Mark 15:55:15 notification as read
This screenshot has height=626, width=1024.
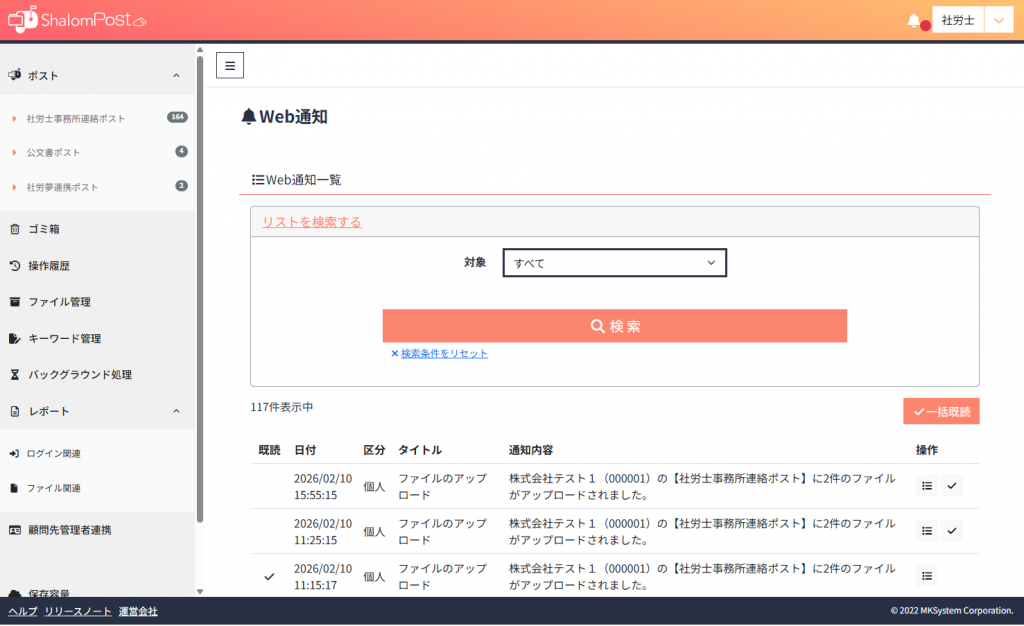(x=952, y=486)
